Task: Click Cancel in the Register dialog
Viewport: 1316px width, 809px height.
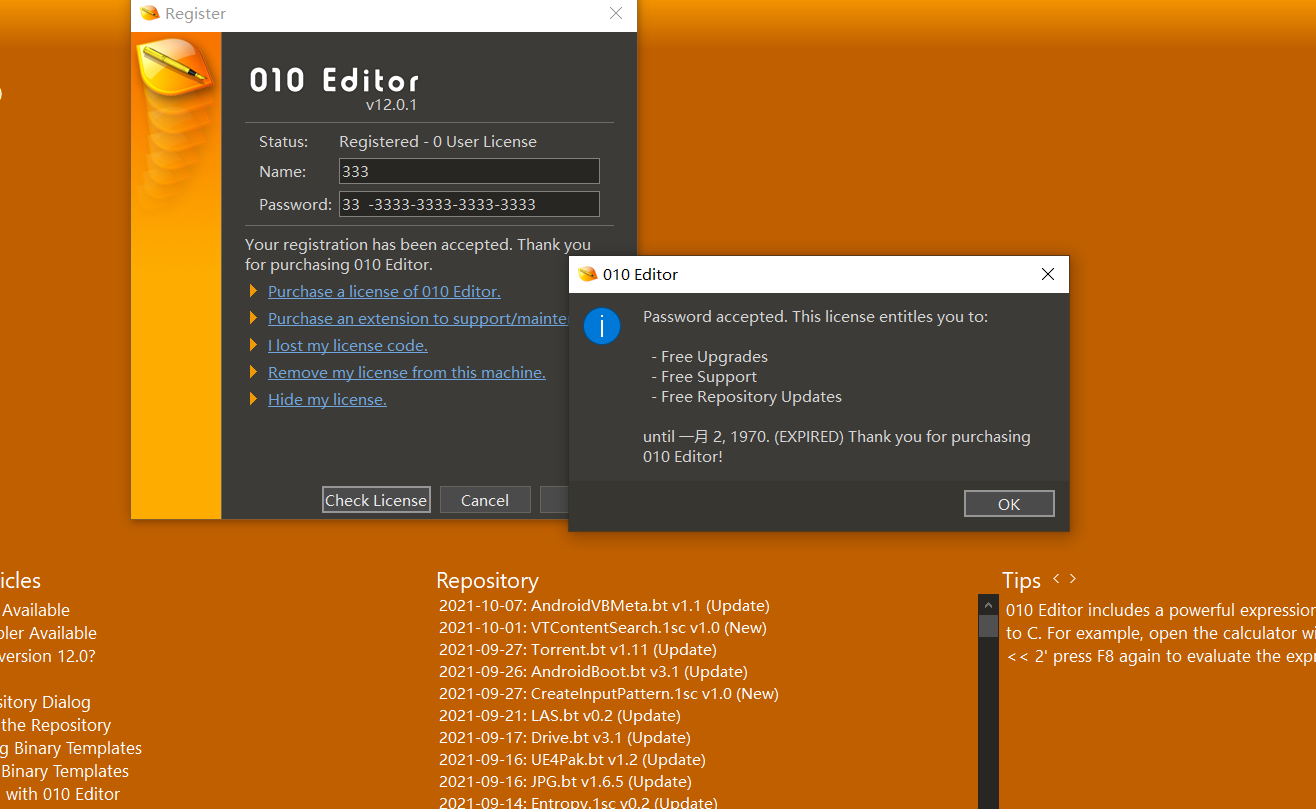Action: click(x=485, y=500)
